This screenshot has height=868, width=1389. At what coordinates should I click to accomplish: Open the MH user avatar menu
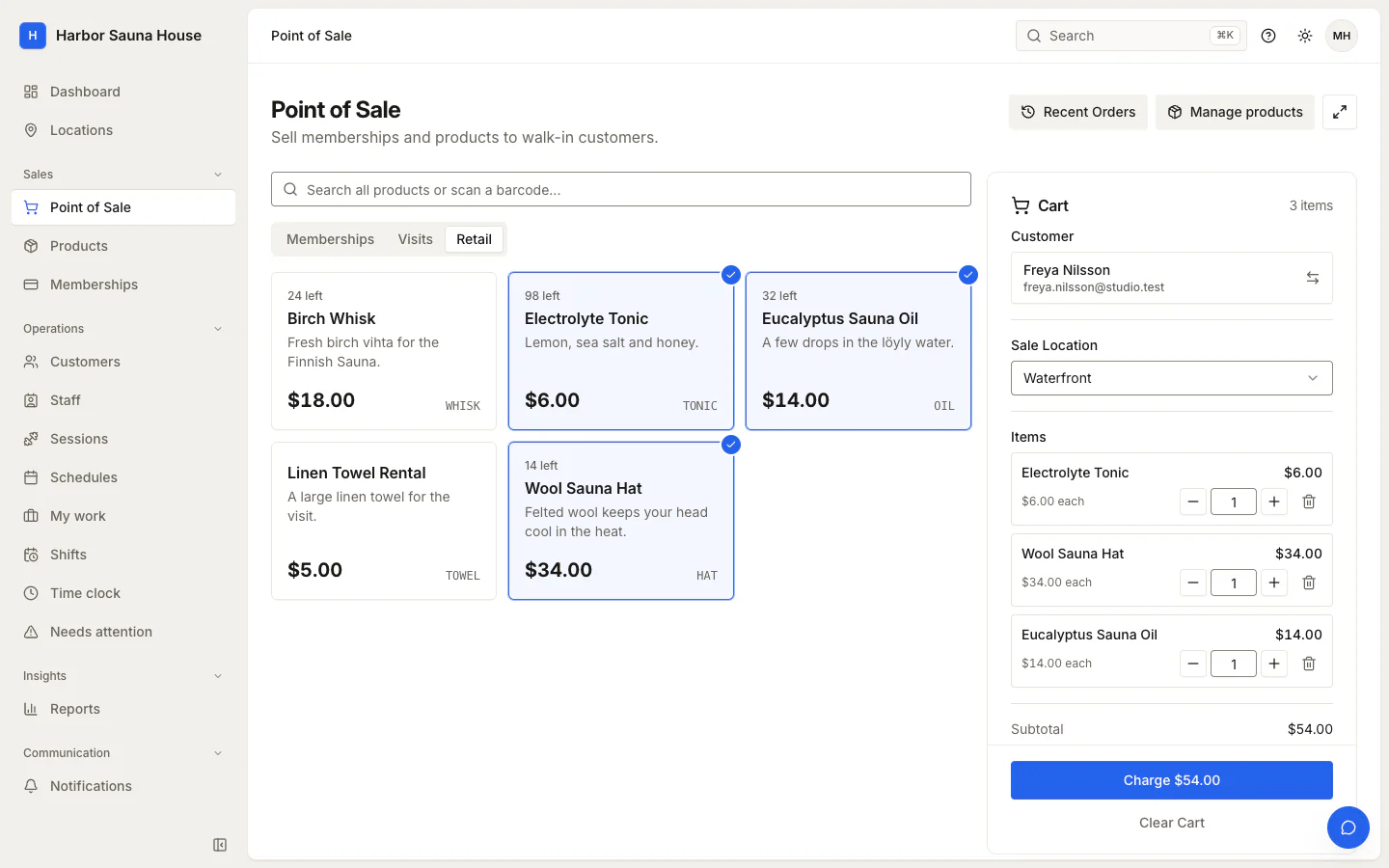pos(1342,36)
